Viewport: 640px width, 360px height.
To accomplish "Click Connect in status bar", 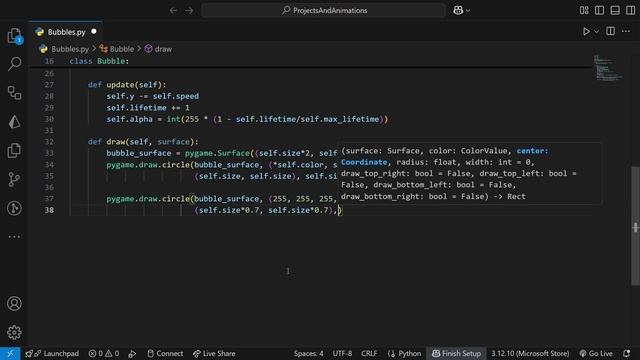I will point(165,353).
